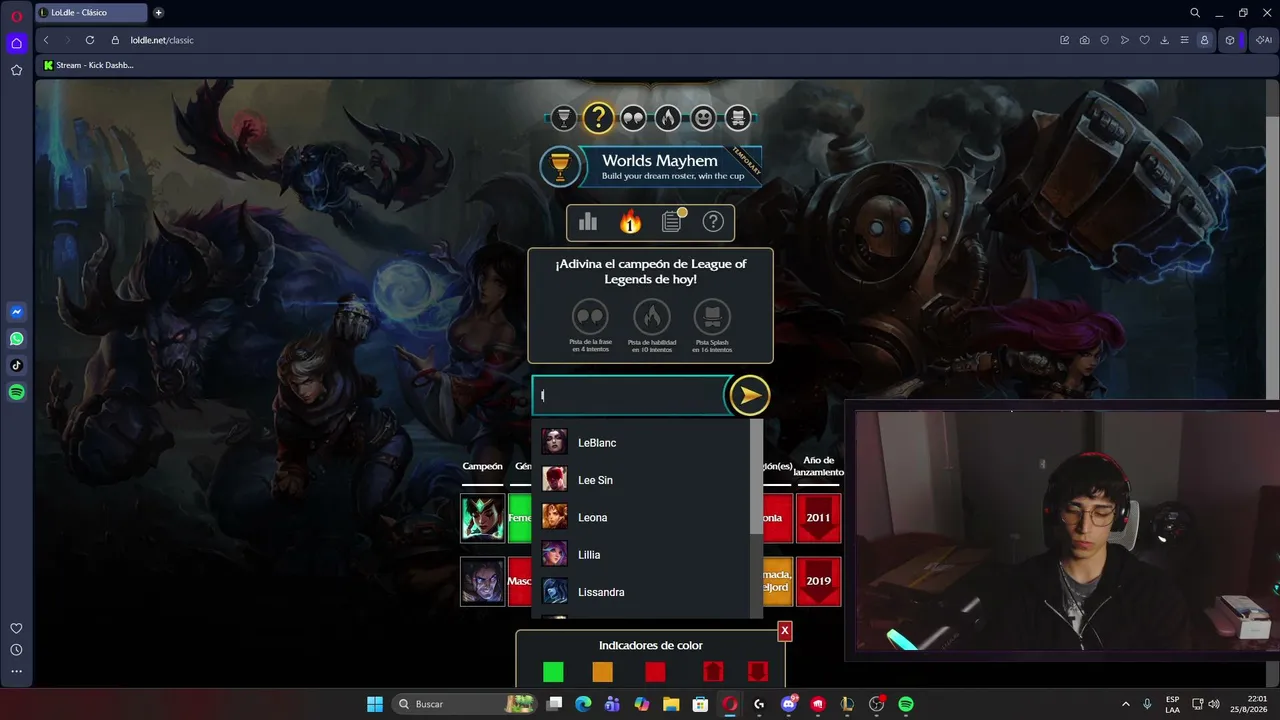Image resolution: width=1280 pixels, height=720 pixels.
Task: Click the taskbar Buscar search box
Action: pos(465,704)
